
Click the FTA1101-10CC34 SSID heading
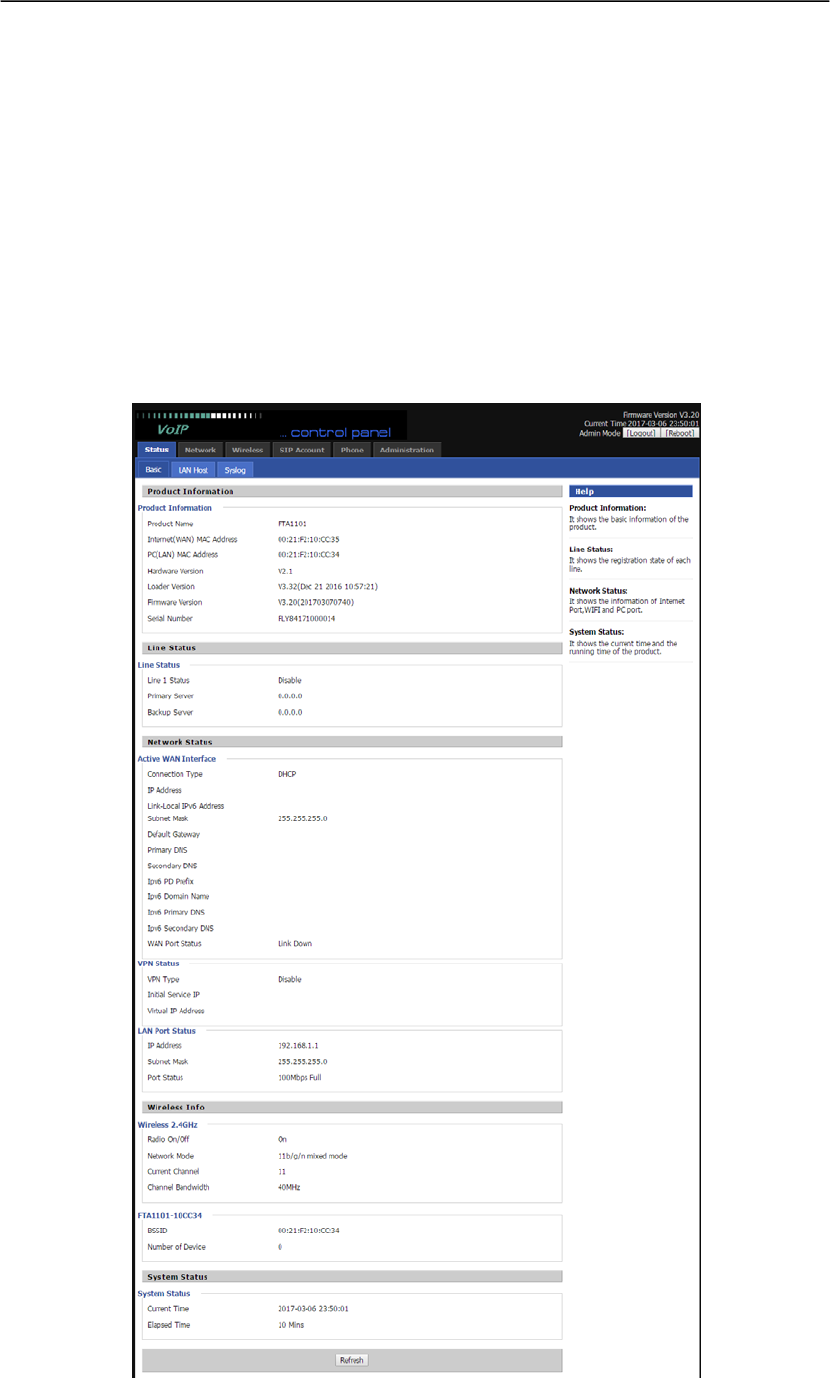point(171,1215)
